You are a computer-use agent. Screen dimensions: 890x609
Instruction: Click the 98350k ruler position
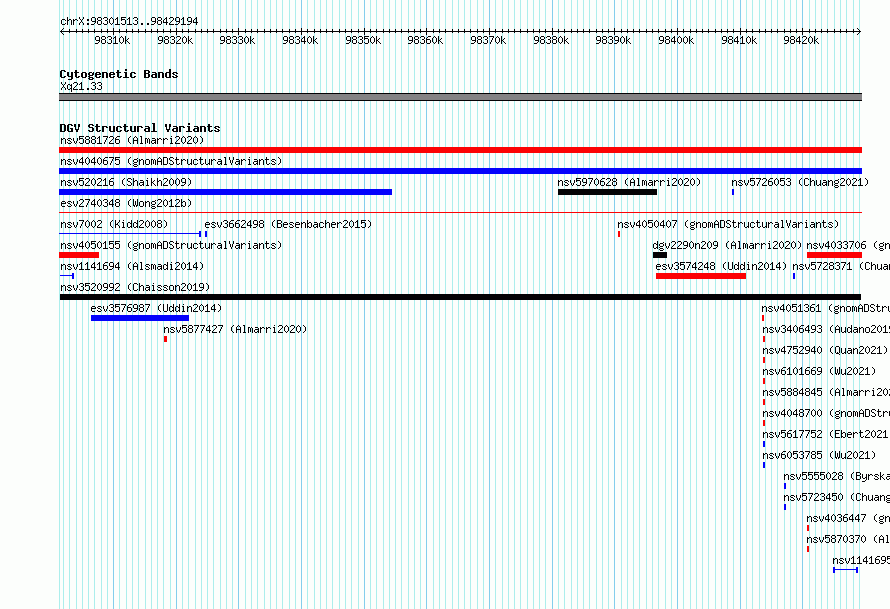[x=363, y=40]
